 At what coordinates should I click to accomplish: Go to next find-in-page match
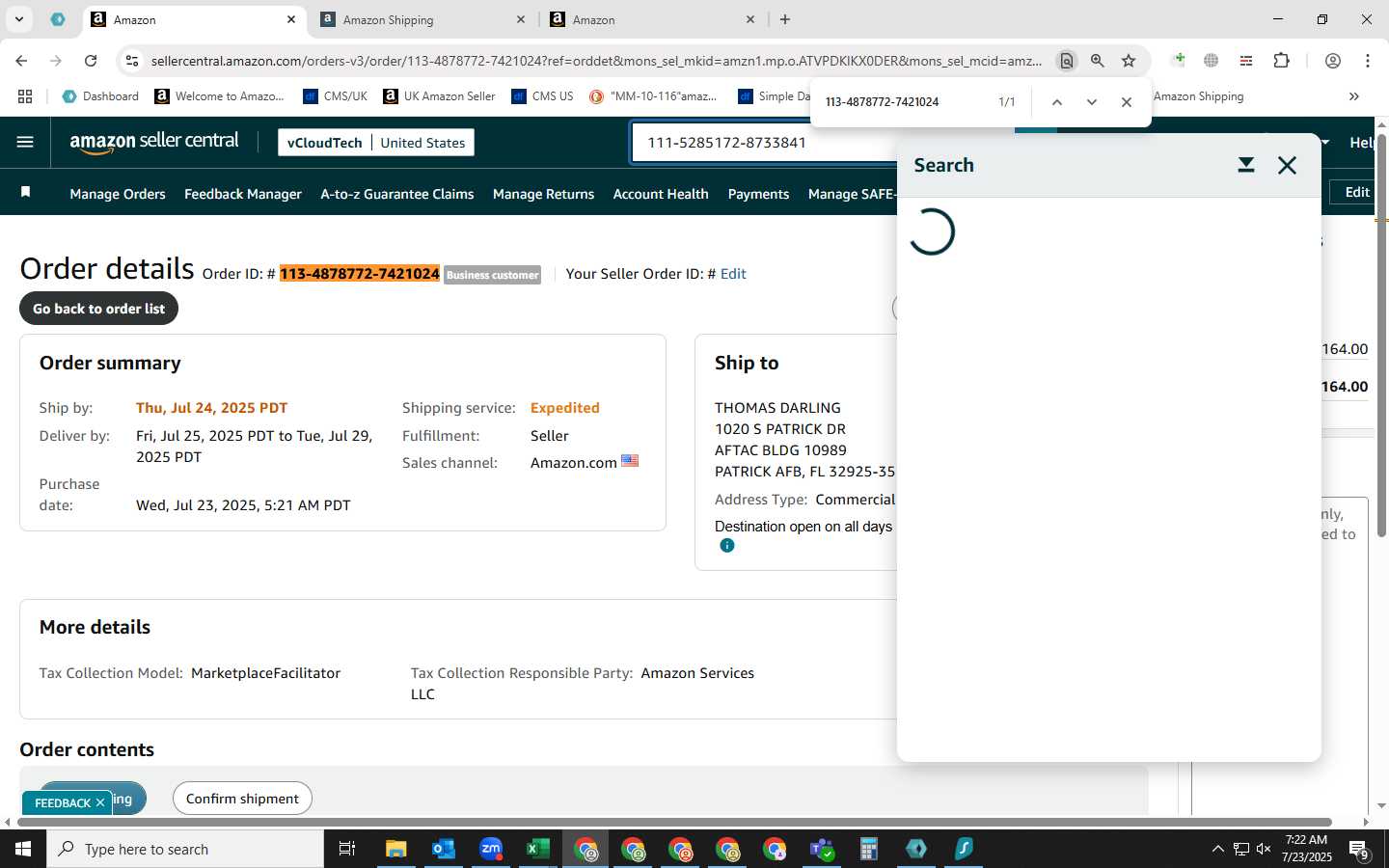[x=1091, y=101]
